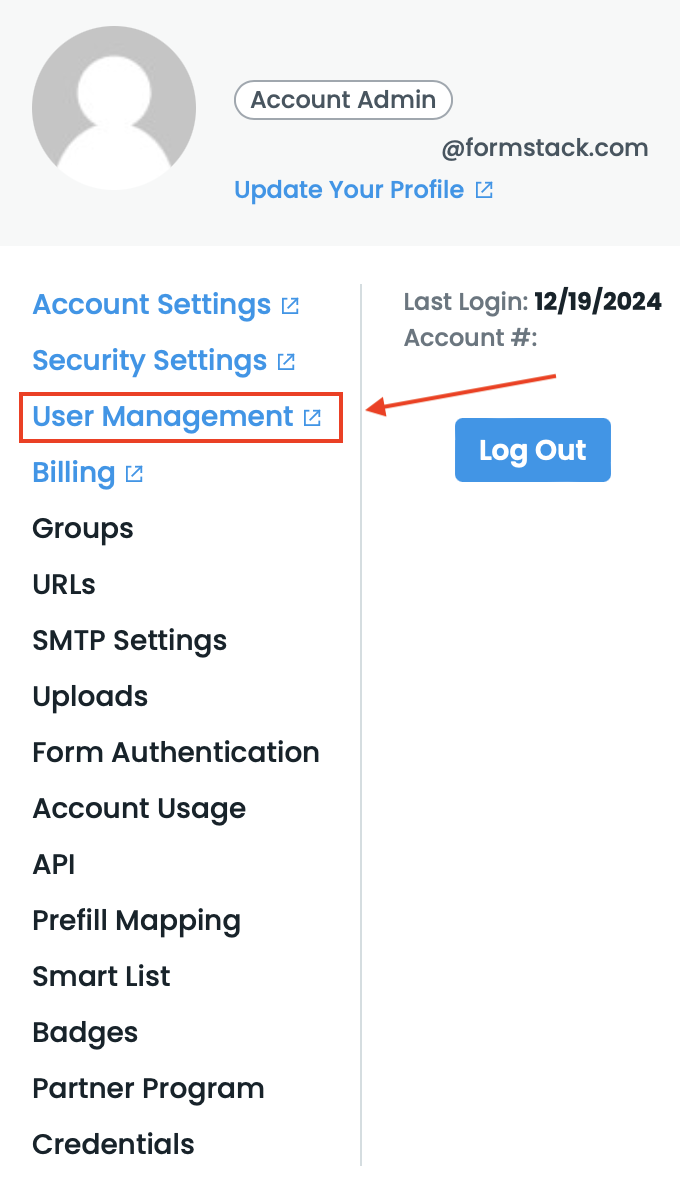Open the Smart List section

(101, 976)
